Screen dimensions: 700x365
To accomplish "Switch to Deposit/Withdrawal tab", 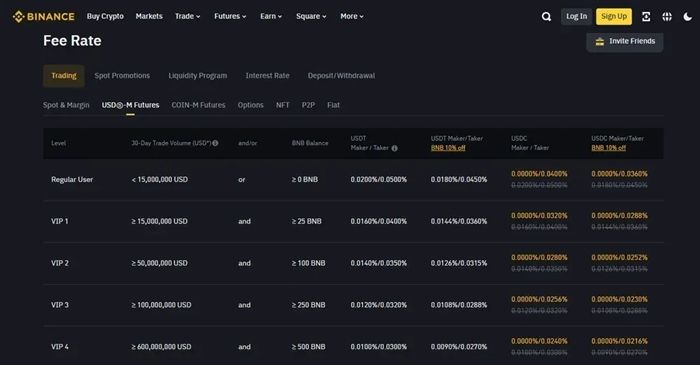I will tap(342, 76).
